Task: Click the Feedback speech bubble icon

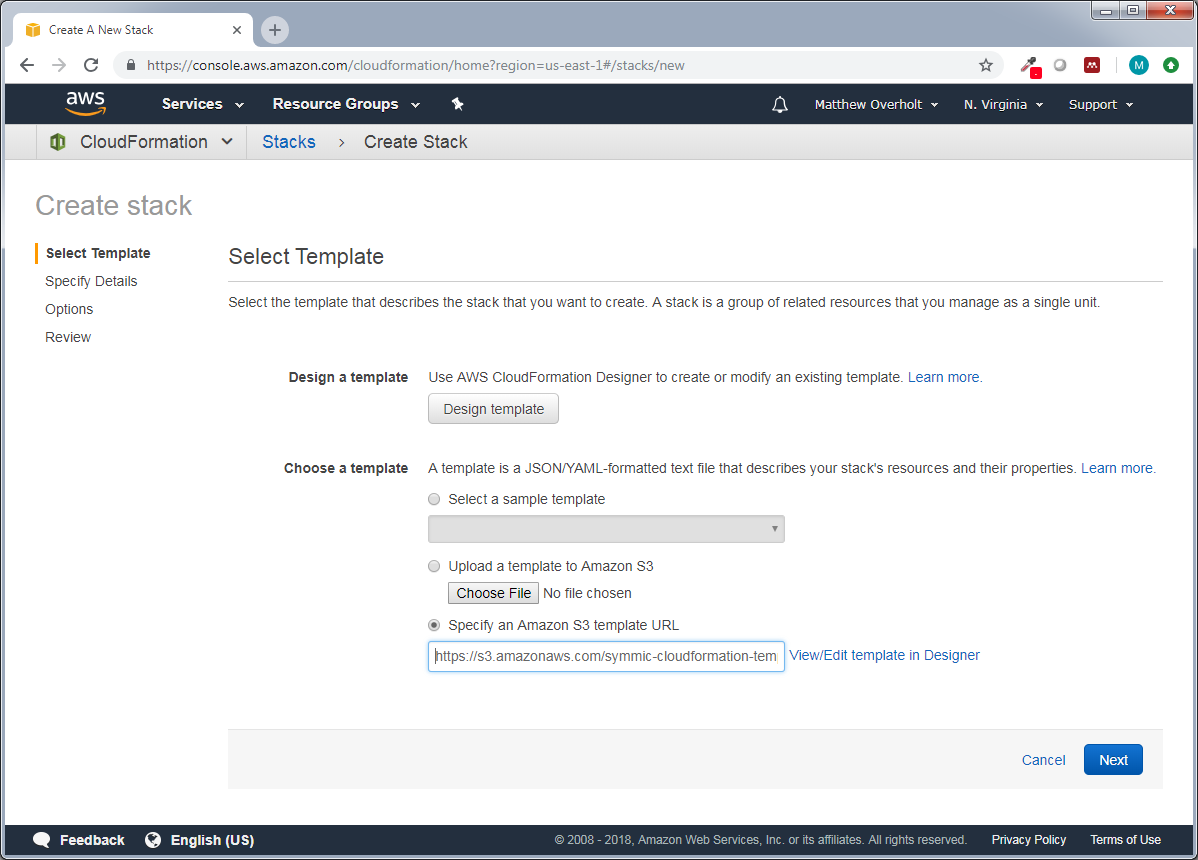Action: (x=41, y=839)
